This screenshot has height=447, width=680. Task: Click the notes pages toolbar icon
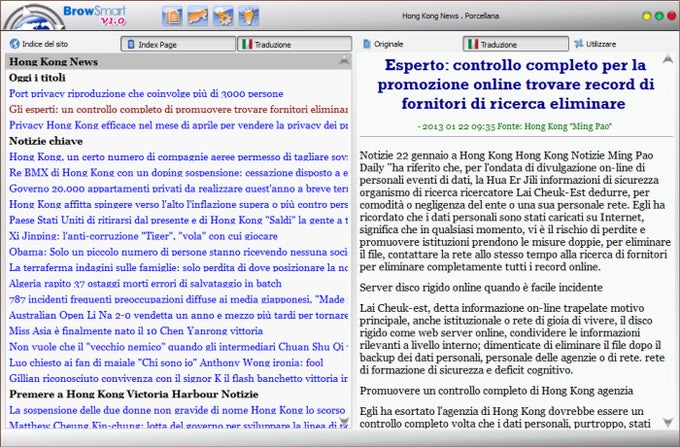click(172, 16)
